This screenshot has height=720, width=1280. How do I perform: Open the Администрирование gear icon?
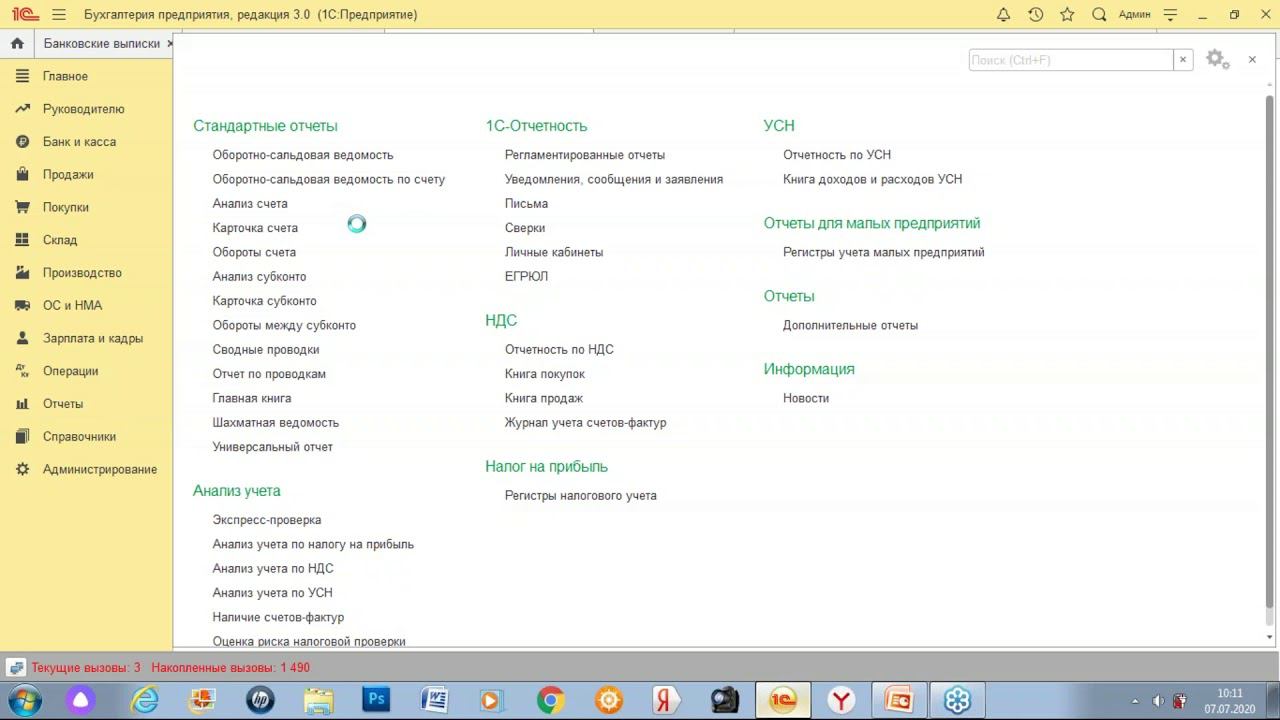click(22, 469)
